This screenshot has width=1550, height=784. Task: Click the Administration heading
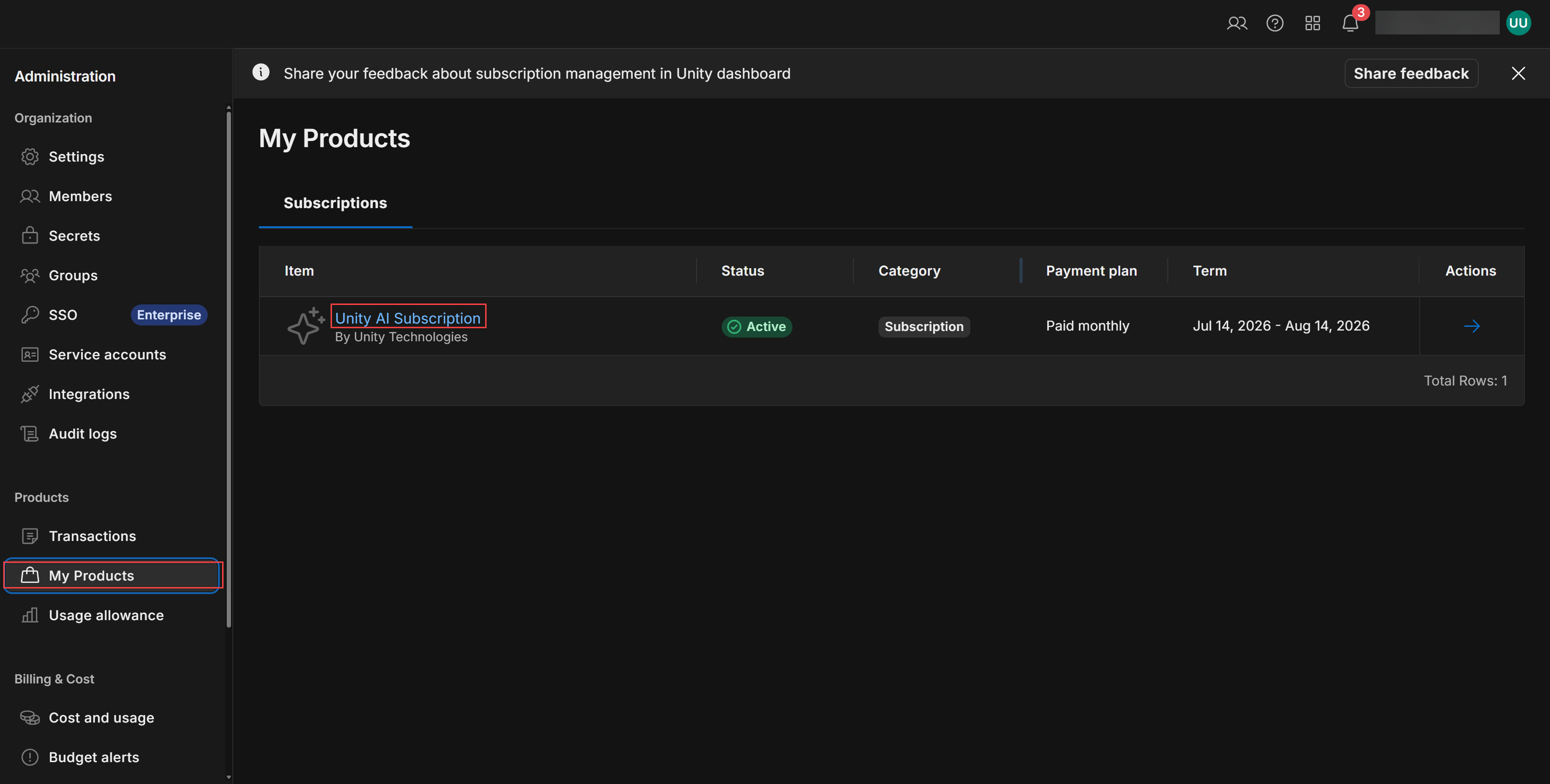65,77
